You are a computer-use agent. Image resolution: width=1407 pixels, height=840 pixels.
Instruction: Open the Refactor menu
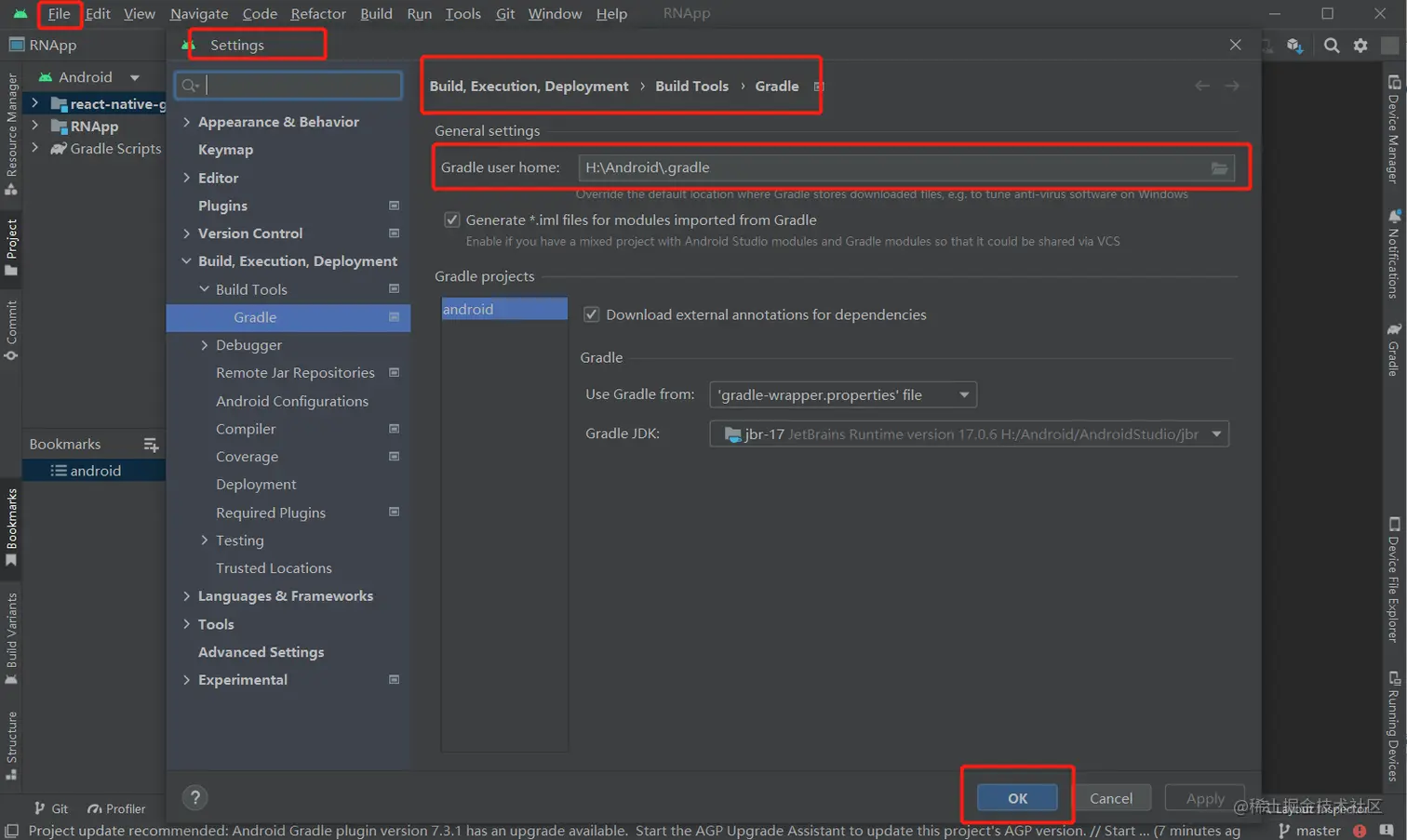pyautogui.click(x=318, y=14)
